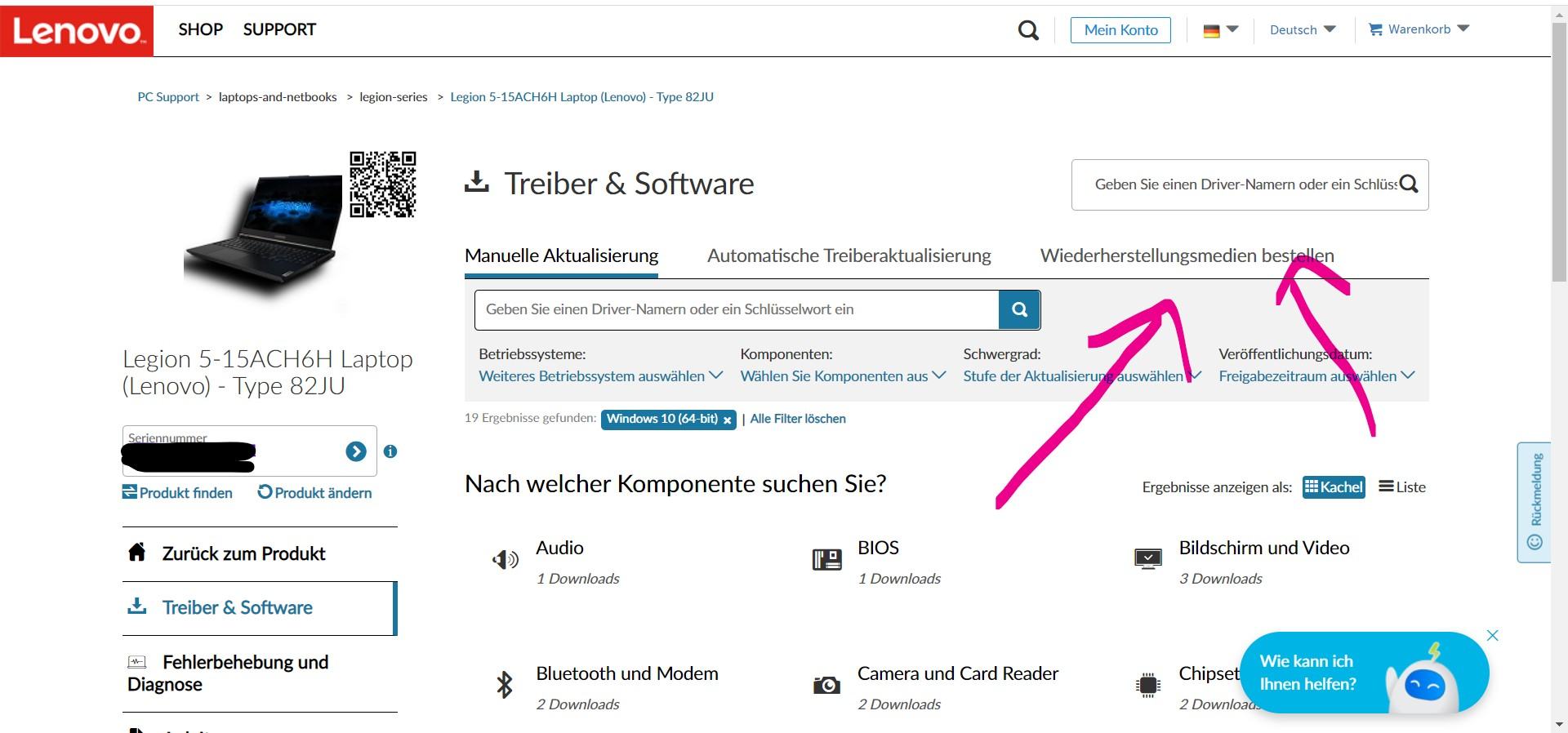The height and width of the screenshot is (733, 1568).
Task: Switch to Wiederherstellungsmedien bestellen tab
Action: coord(1187,255)
